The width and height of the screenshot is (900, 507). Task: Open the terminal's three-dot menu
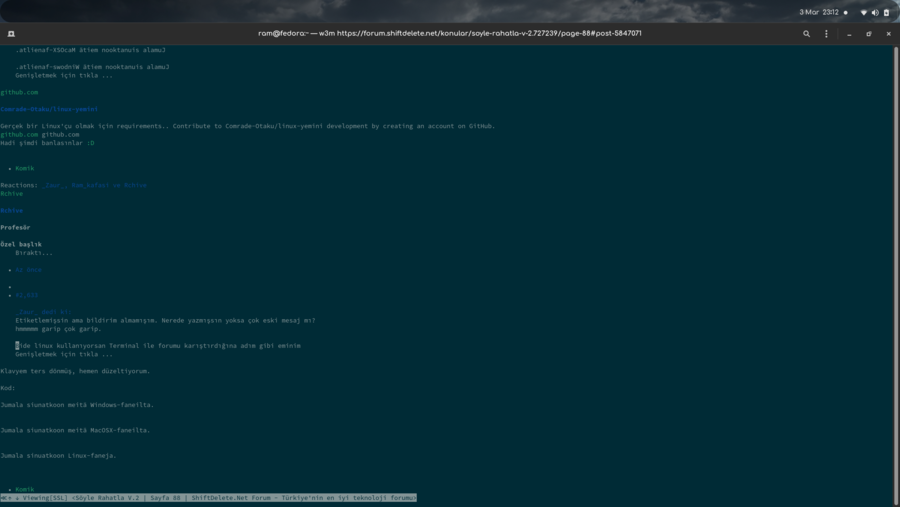(827, 34)
